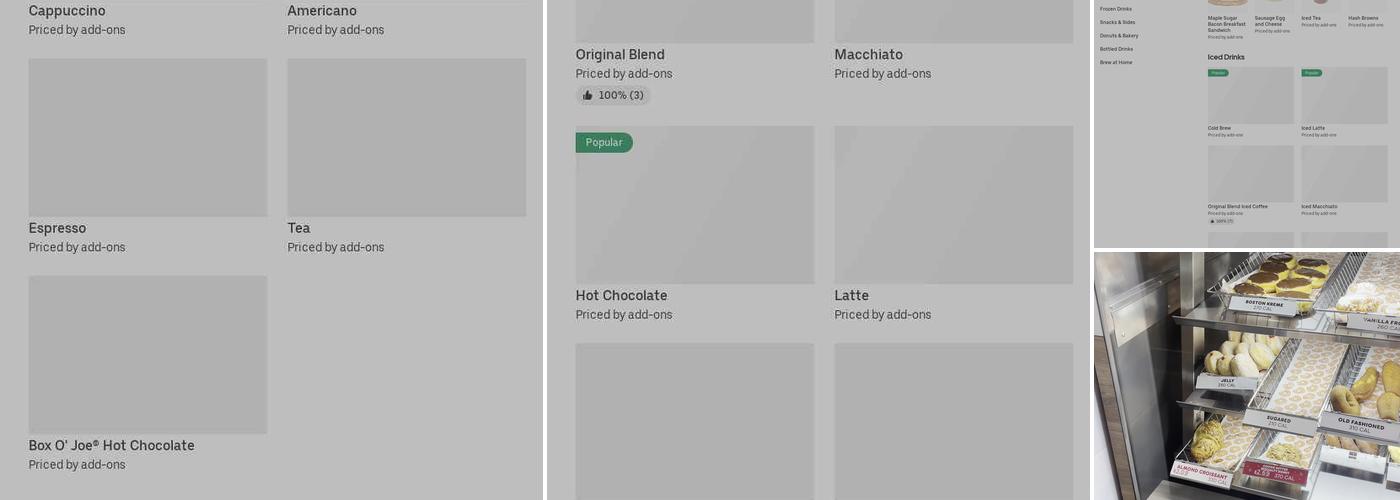Screen dimensions: 1400x500
Task: Jump to the Bottled Drinks section
Action: click(1116, 49)
